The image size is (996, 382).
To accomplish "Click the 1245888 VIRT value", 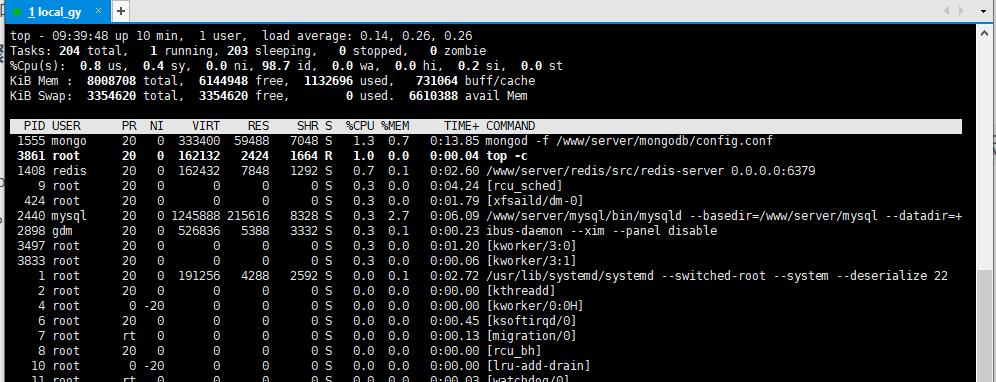I will pyautogui.click(x=196, y=216).
